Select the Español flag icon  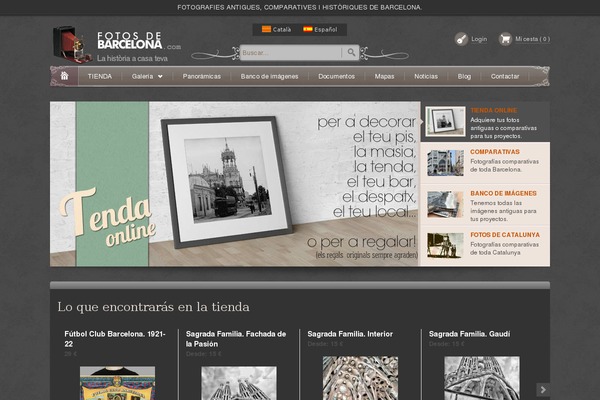[308, 29]
